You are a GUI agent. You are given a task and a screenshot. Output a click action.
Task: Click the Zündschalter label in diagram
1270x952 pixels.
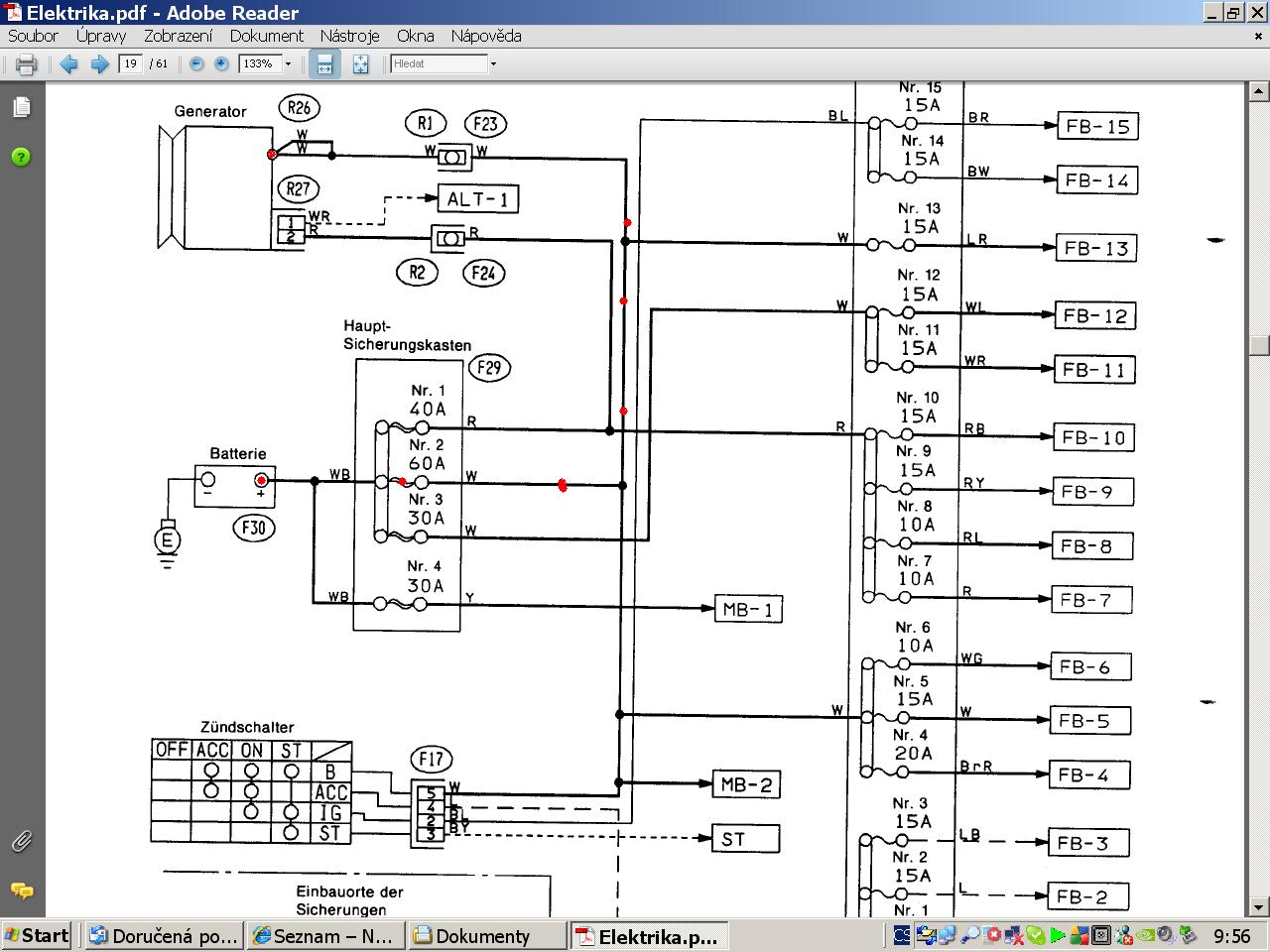247,727
